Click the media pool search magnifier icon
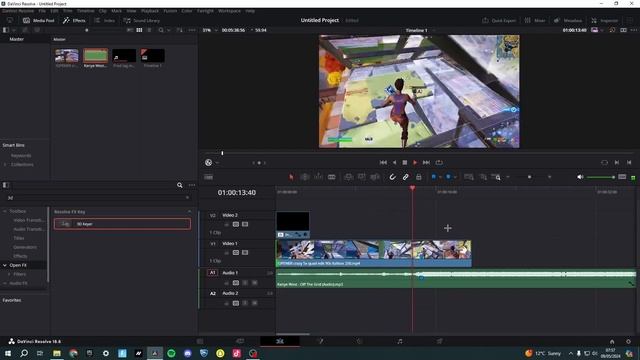 tap(161, 30)
